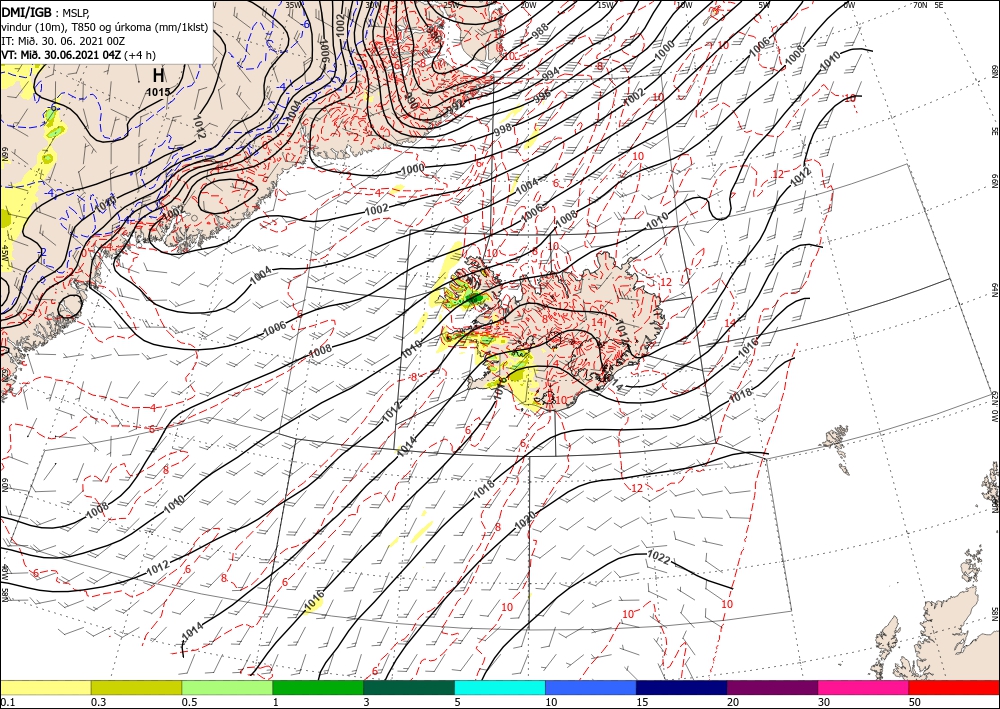The image size is (1000, 709).
Task: Click the cyan 5–10 legend swatch
Action: 500,687
